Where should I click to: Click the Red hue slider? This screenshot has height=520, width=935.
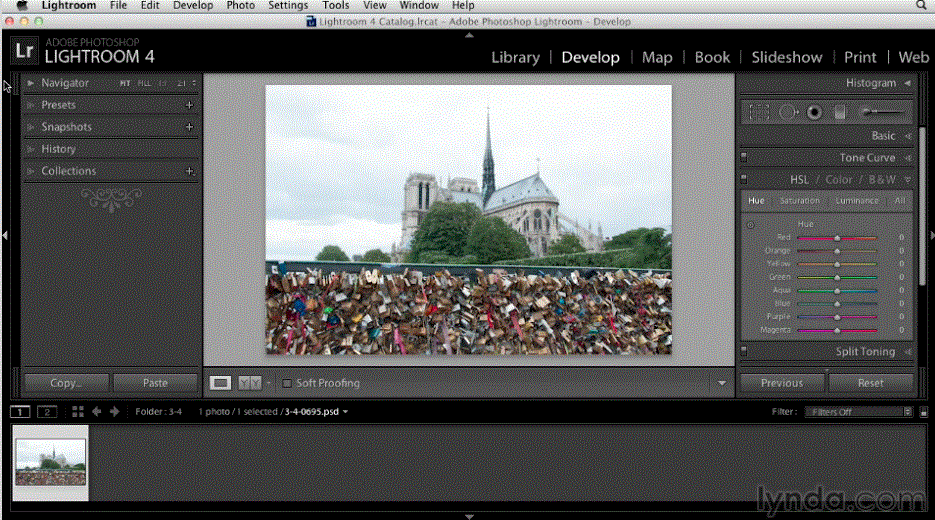837,238
